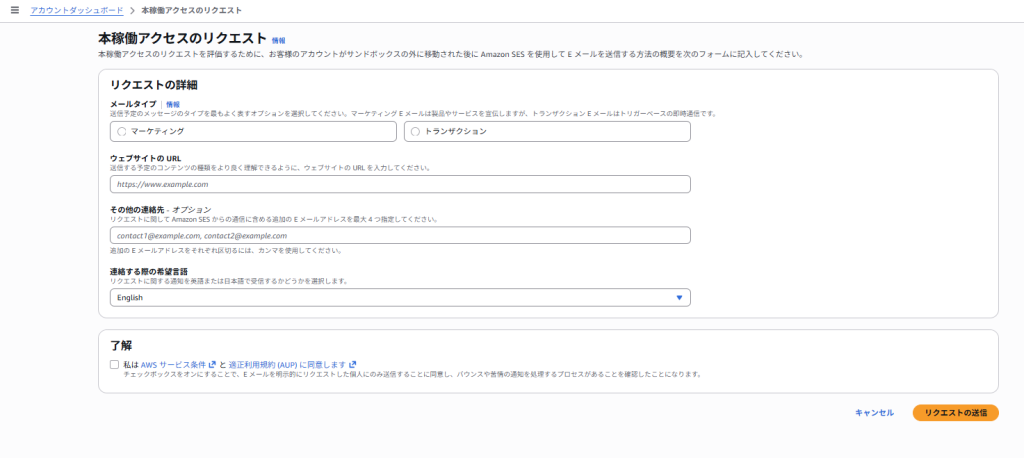Click the breadcrumb chevron separator

[x=132, y=10]
